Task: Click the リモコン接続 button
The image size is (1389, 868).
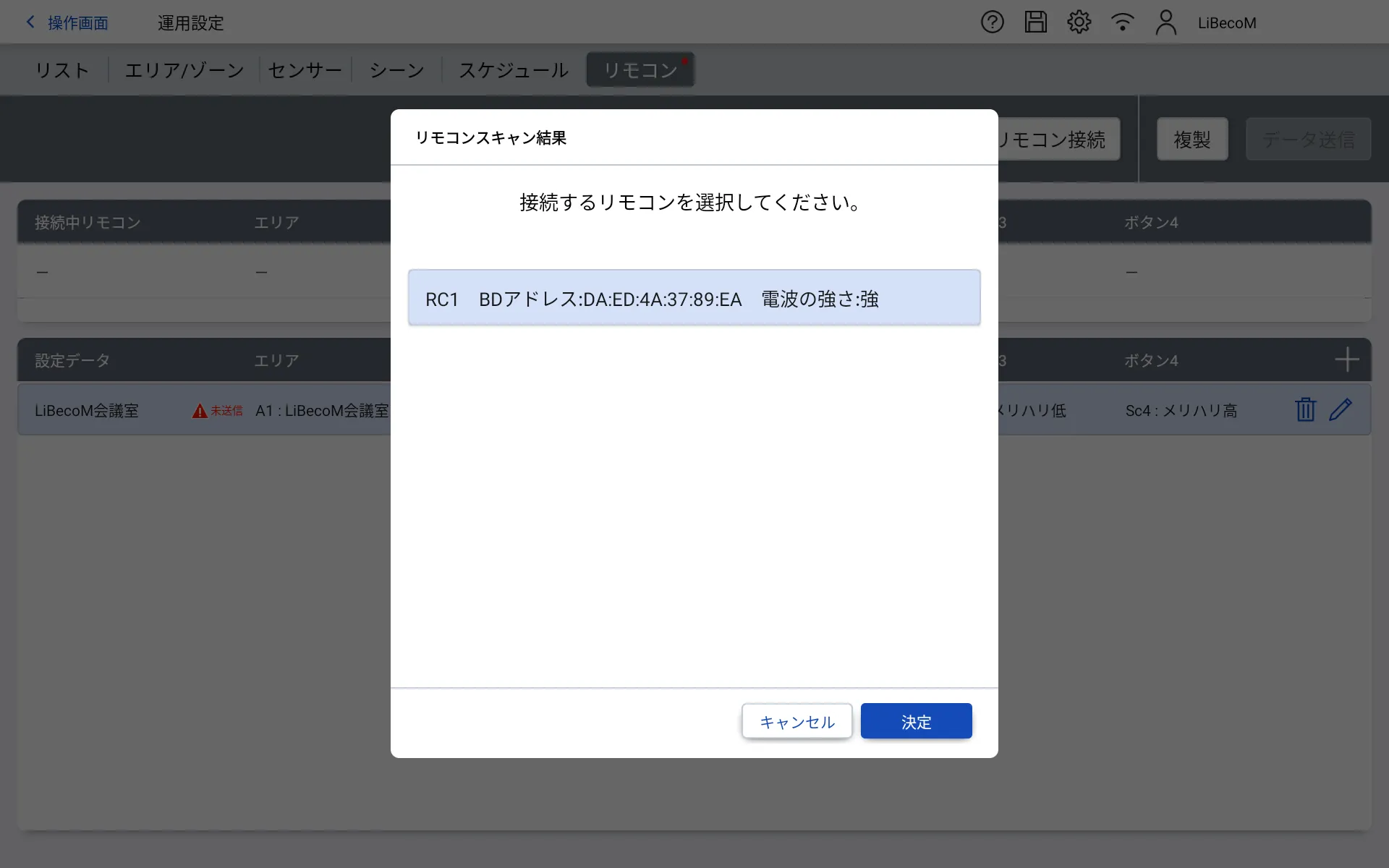Action: [x=1058, y=139]
